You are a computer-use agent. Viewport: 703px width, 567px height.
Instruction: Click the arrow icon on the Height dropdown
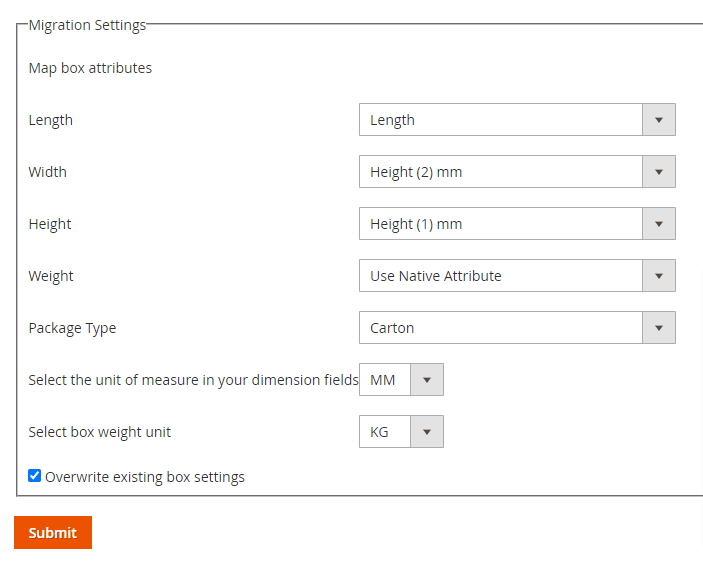658,224
